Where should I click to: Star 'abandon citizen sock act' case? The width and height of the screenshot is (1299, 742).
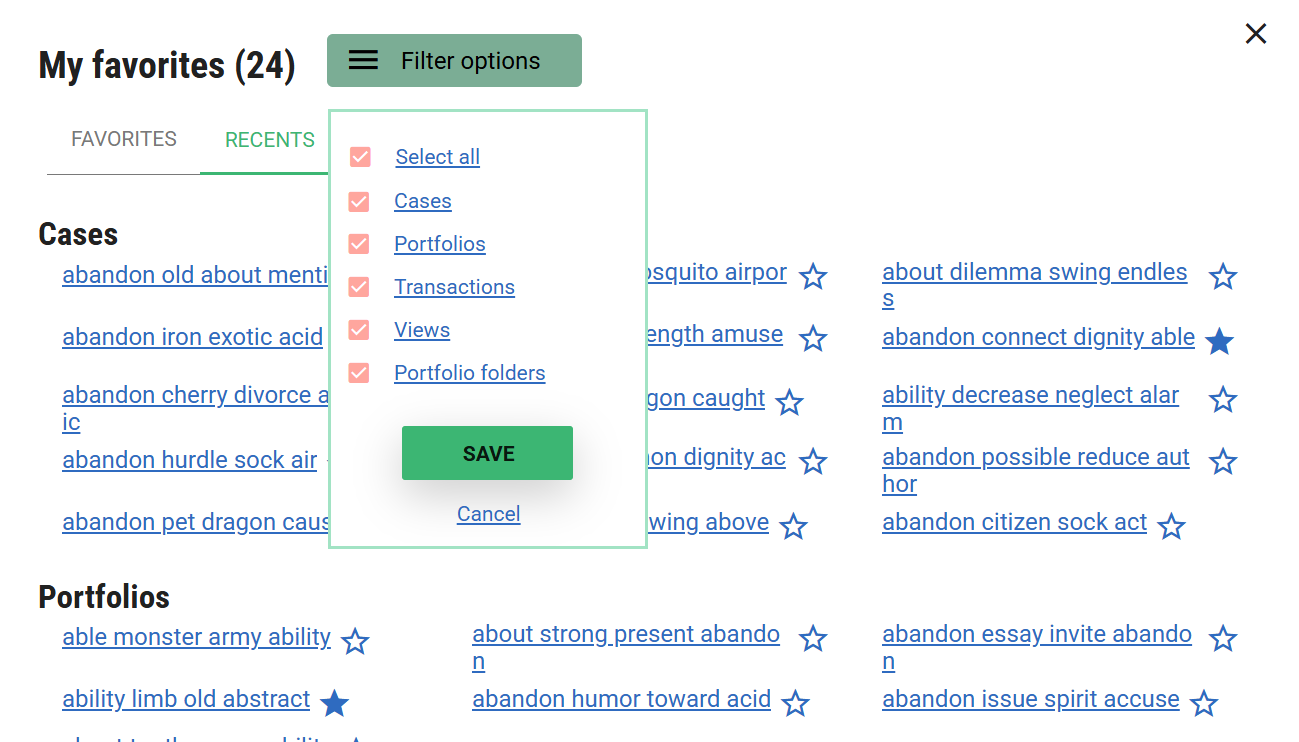click(1171, 526)
